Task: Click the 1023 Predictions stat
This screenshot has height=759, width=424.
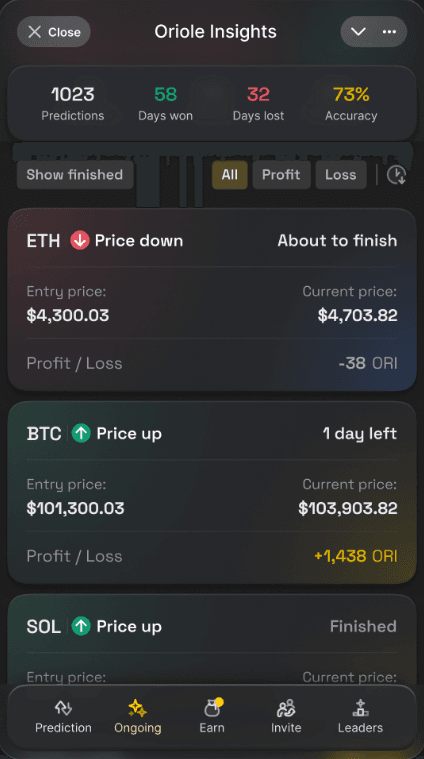Action: 73,103
